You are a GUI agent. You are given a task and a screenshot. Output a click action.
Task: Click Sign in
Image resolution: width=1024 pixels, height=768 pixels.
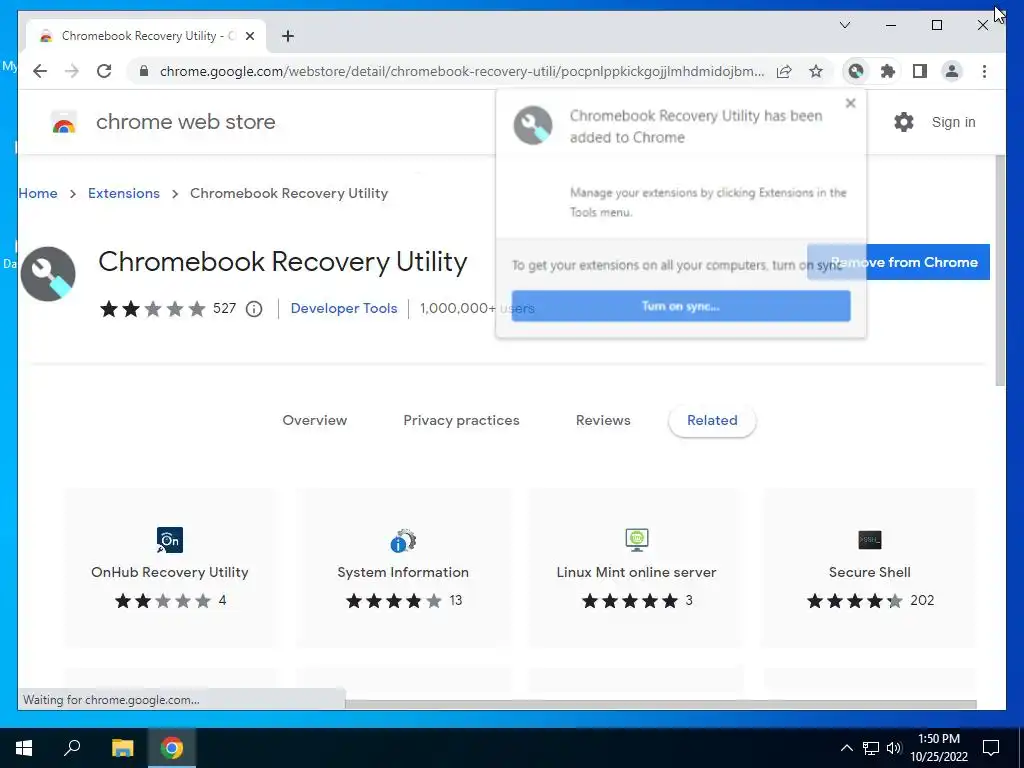coord(953,122)
